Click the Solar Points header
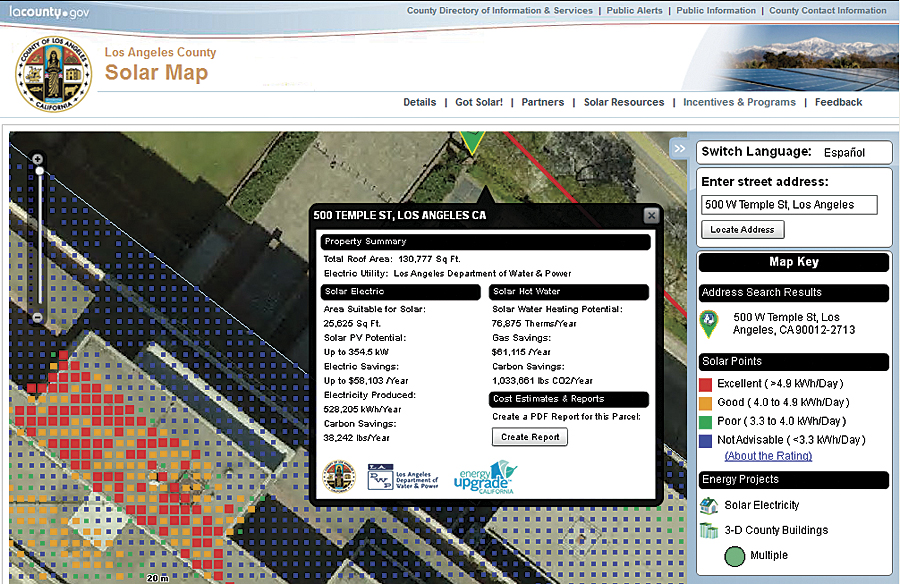Screen dimensions: 900x584 click(794, 362)
